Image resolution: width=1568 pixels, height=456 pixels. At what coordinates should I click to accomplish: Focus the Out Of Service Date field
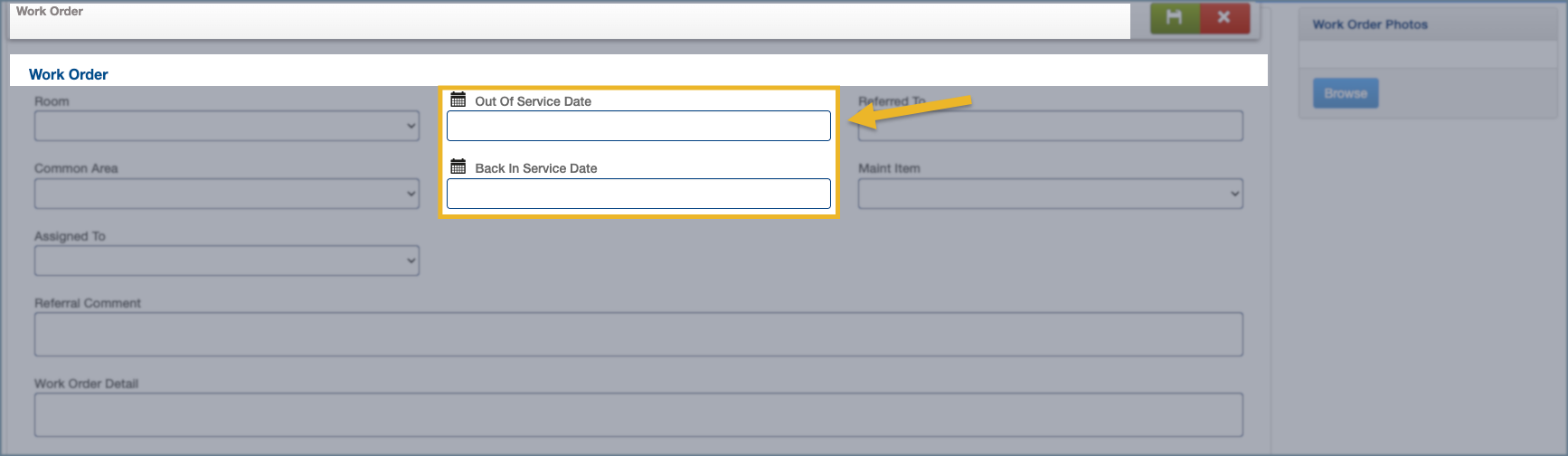tap(638, 126)
